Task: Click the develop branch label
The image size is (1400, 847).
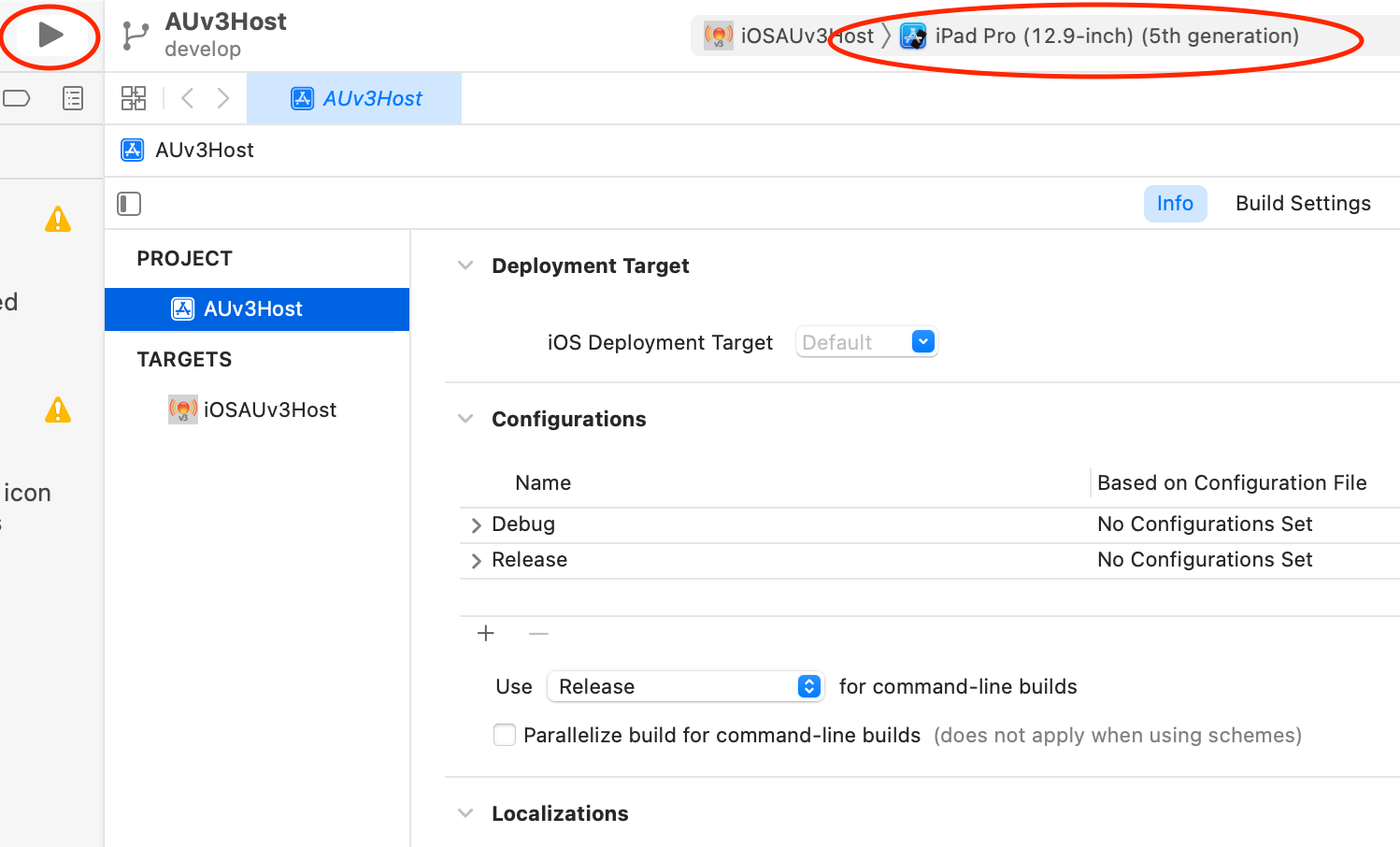Action: [203, 50]
